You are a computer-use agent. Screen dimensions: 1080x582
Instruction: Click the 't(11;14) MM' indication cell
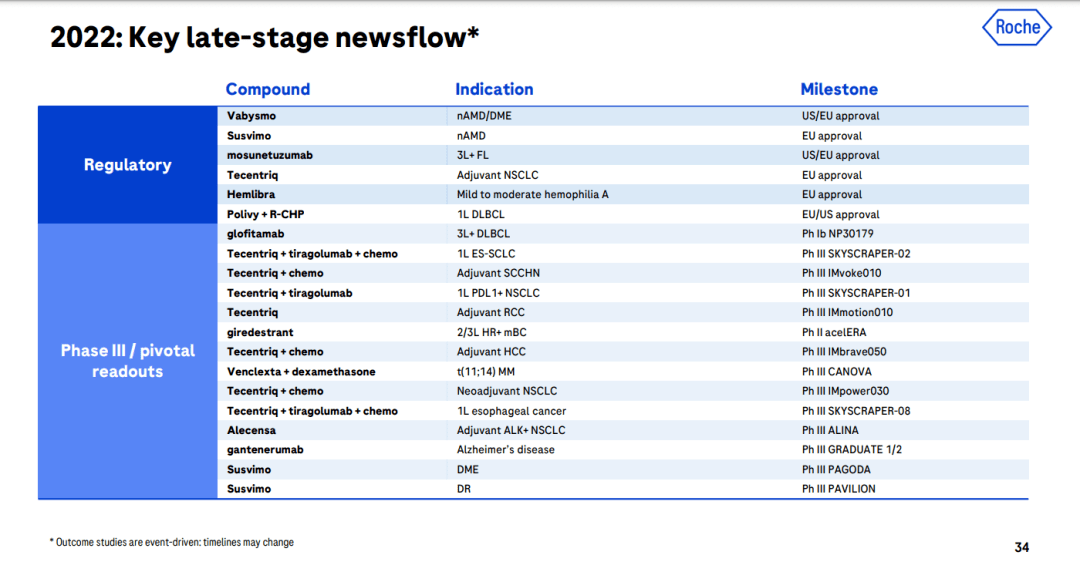point(486,371)
